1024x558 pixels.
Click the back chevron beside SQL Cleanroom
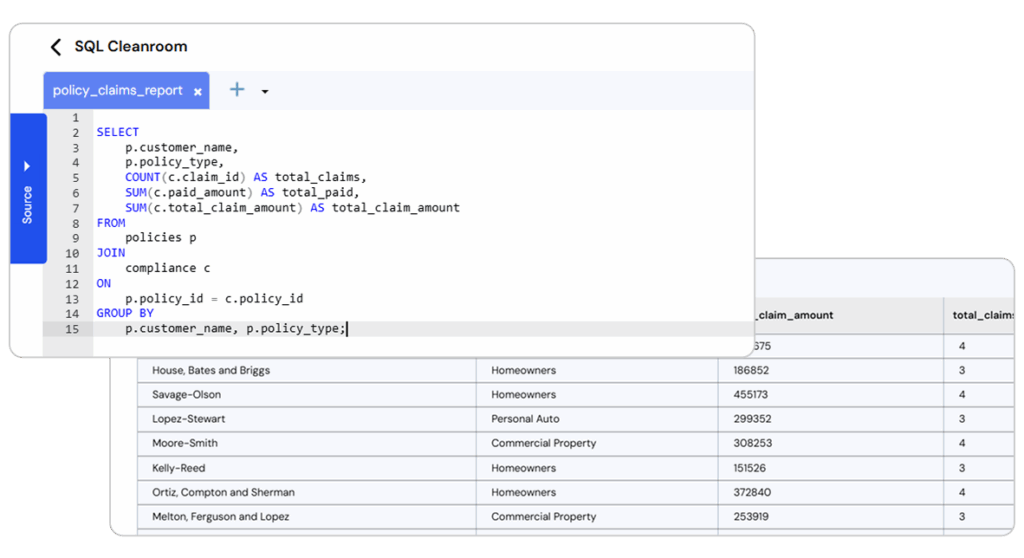56,47
